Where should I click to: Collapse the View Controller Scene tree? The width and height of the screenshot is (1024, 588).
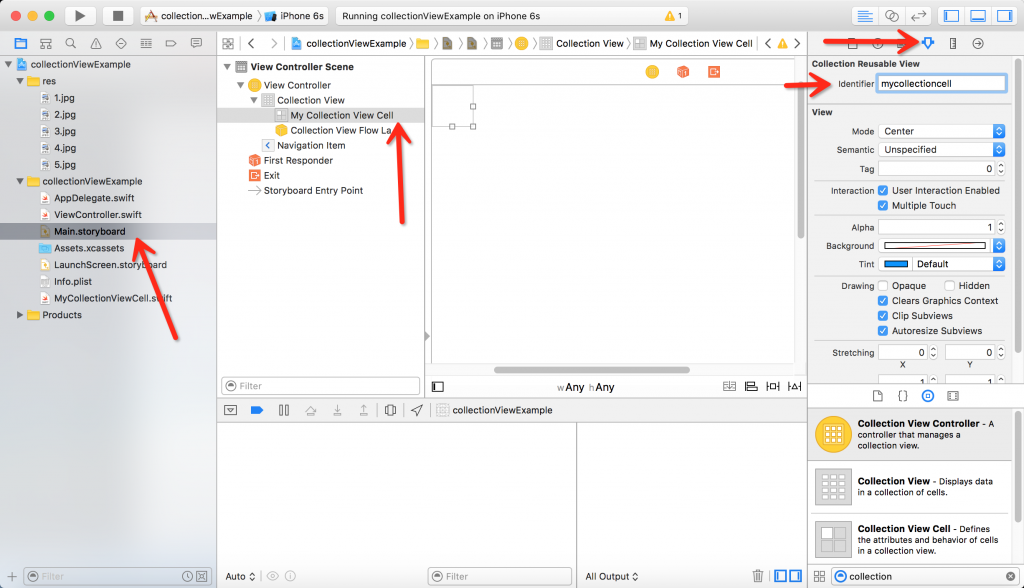point(228,66)
